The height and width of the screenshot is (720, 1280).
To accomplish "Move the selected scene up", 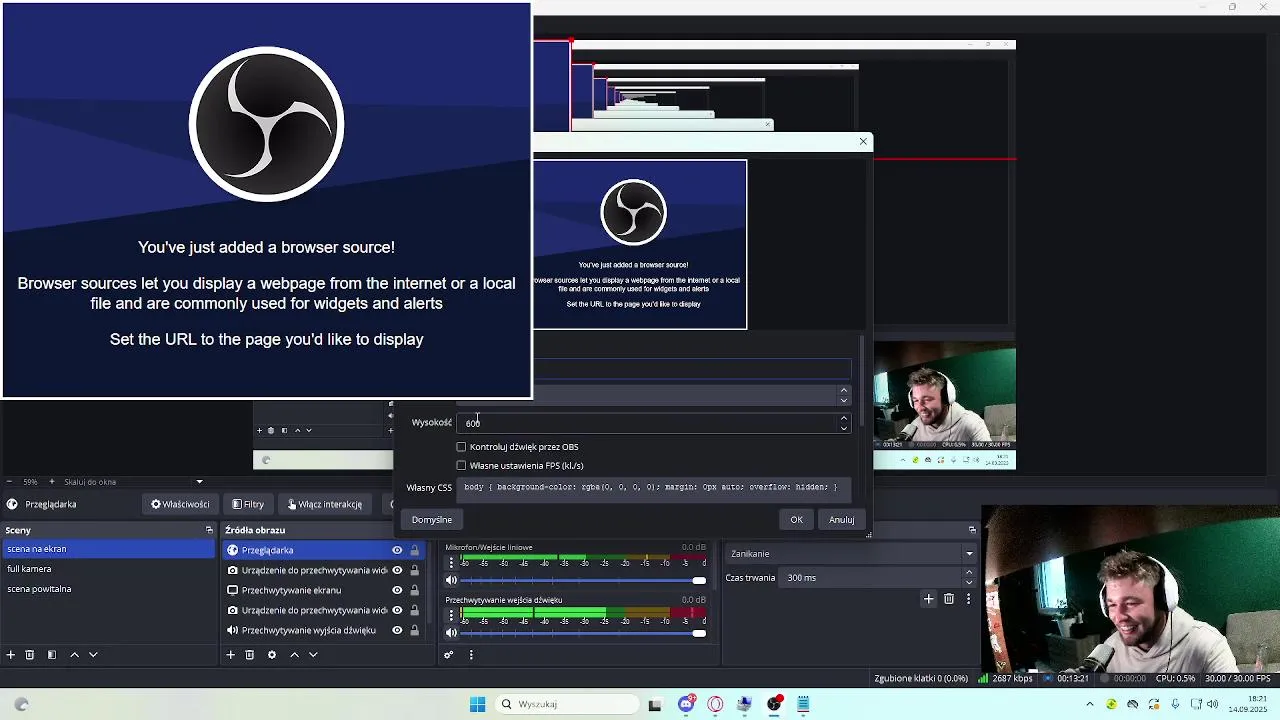I will pos(74,655).
